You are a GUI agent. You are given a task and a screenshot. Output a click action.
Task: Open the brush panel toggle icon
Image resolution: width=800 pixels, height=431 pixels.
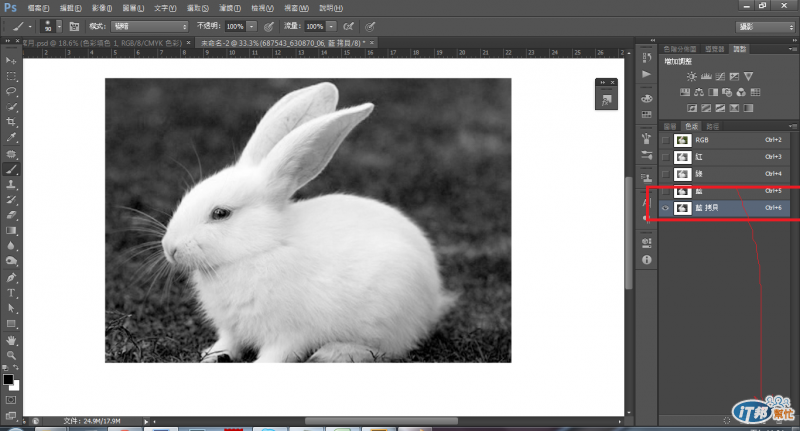click(73, 25)
